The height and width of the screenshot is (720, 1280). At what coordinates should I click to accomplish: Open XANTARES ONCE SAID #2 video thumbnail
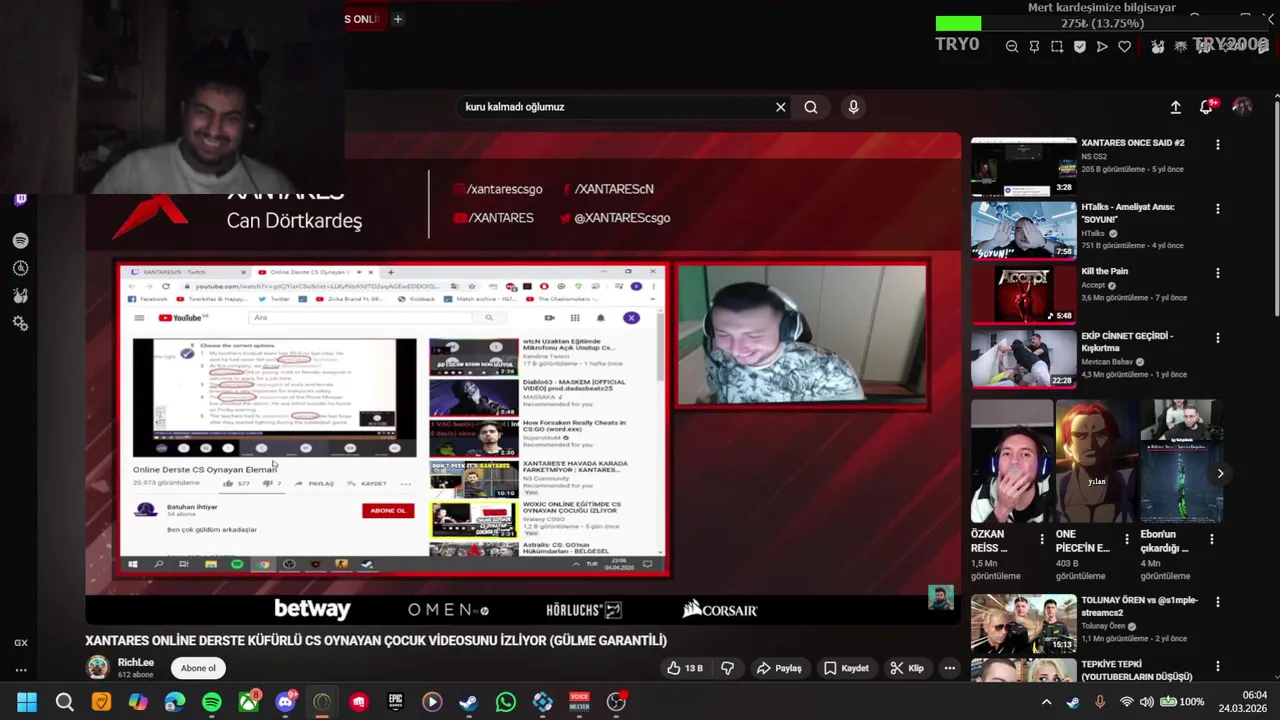[1024, 167]
